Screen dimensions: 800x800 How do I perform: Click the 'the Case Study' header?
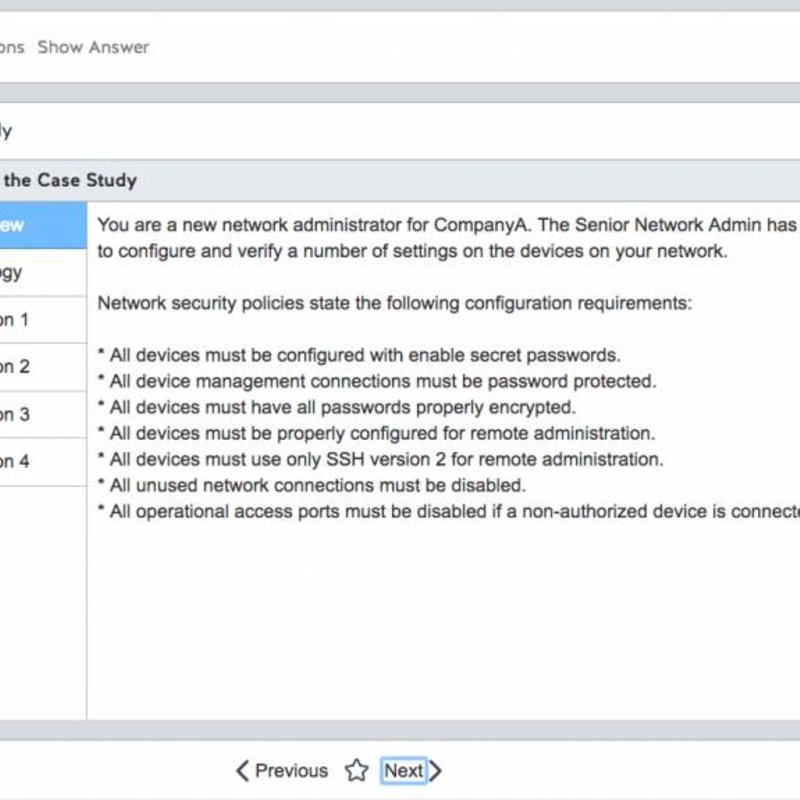pyautogui.click(x=70, y=180)
